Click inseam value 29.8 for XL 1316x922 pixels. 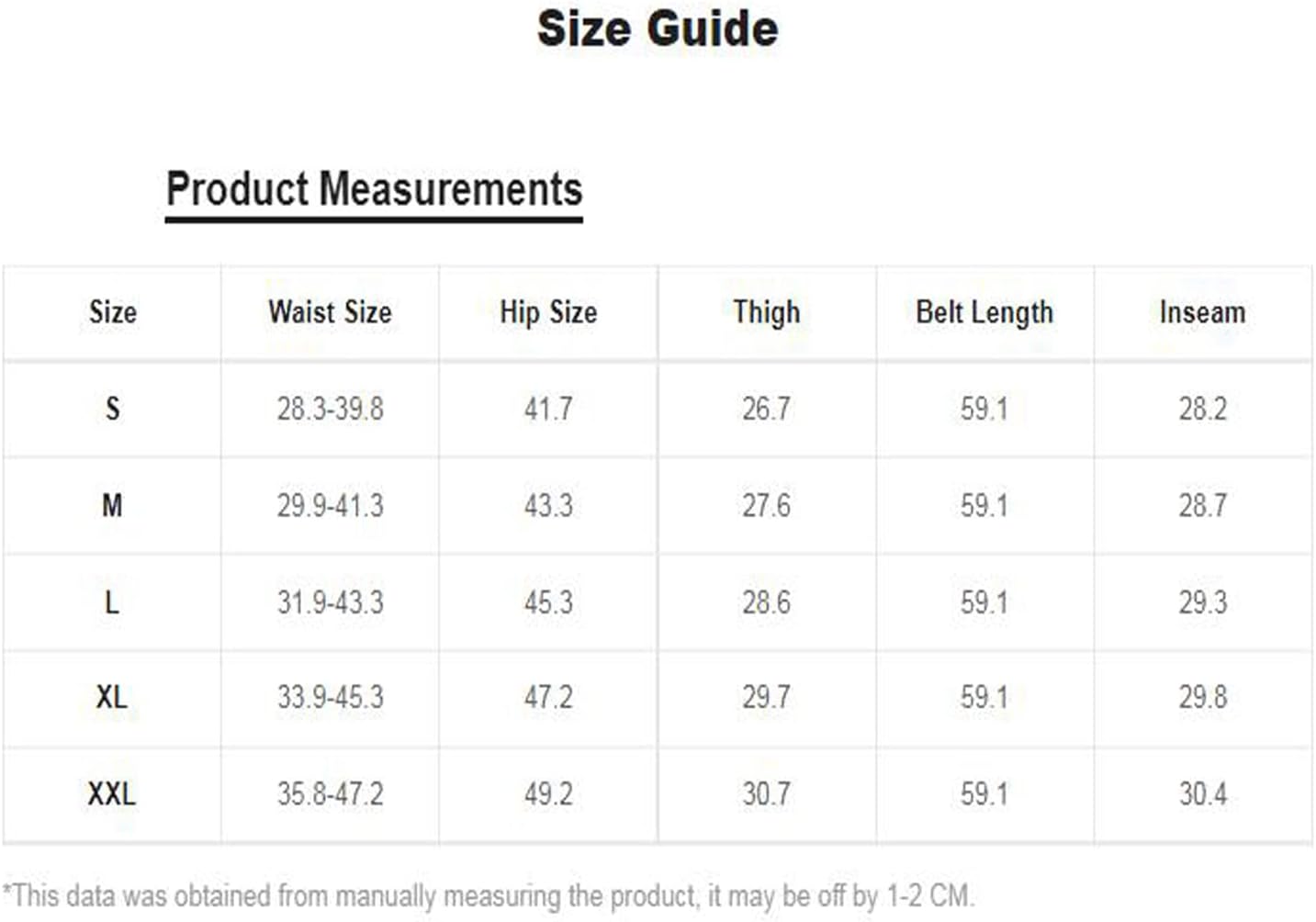[1202, 697]
